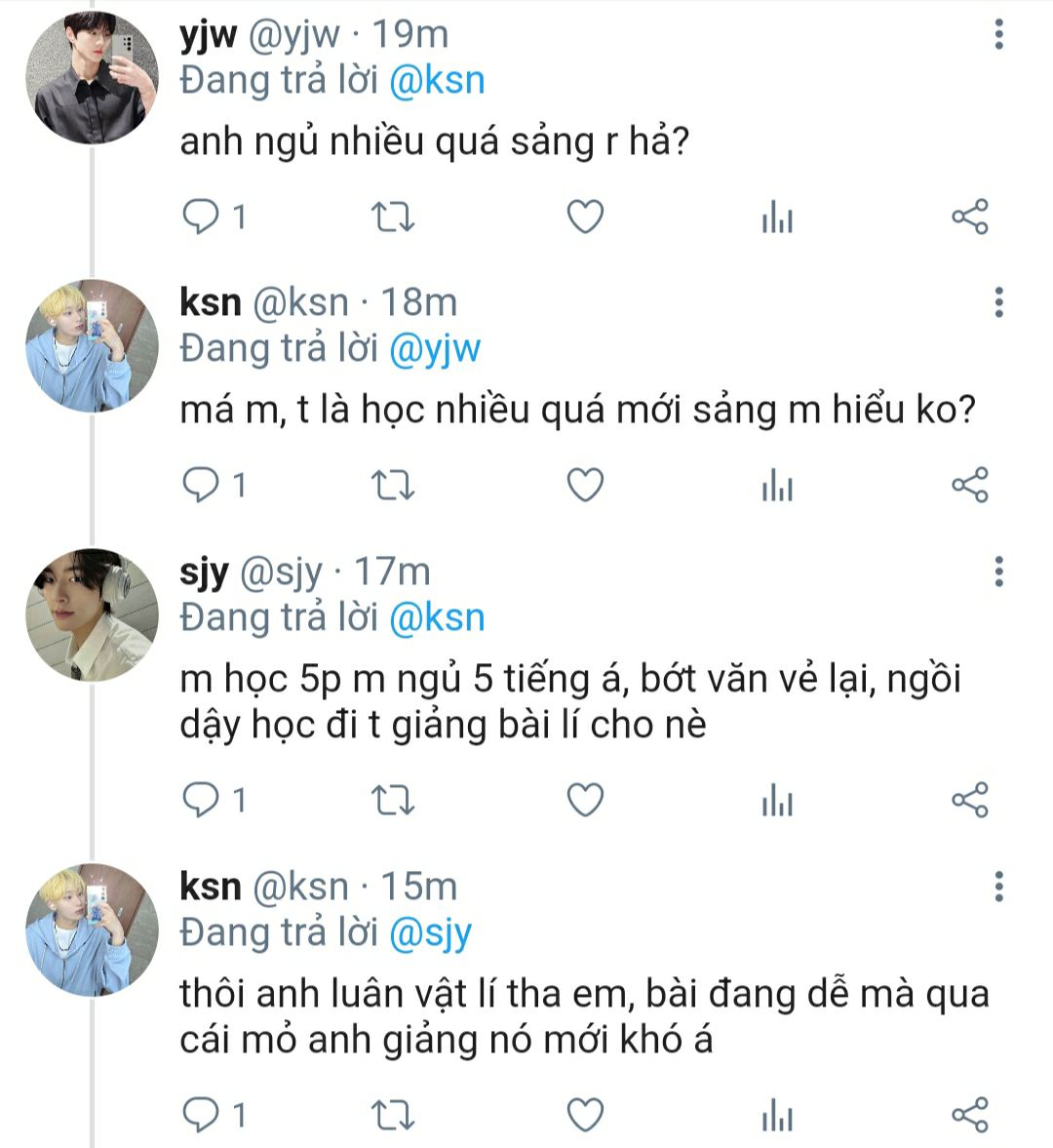Open @sjy mention link in ksn's 15m tweet
The height and width of the screenshot is (1148, 1053).
[430, 933]
